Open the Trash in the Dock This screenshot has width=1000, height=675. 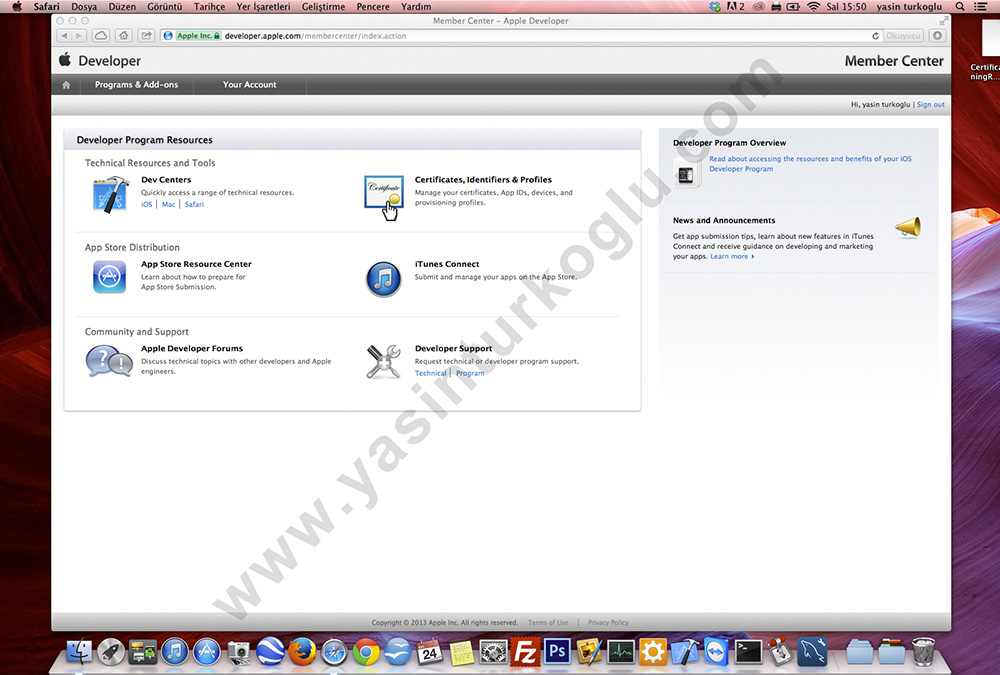pos(923,652)
